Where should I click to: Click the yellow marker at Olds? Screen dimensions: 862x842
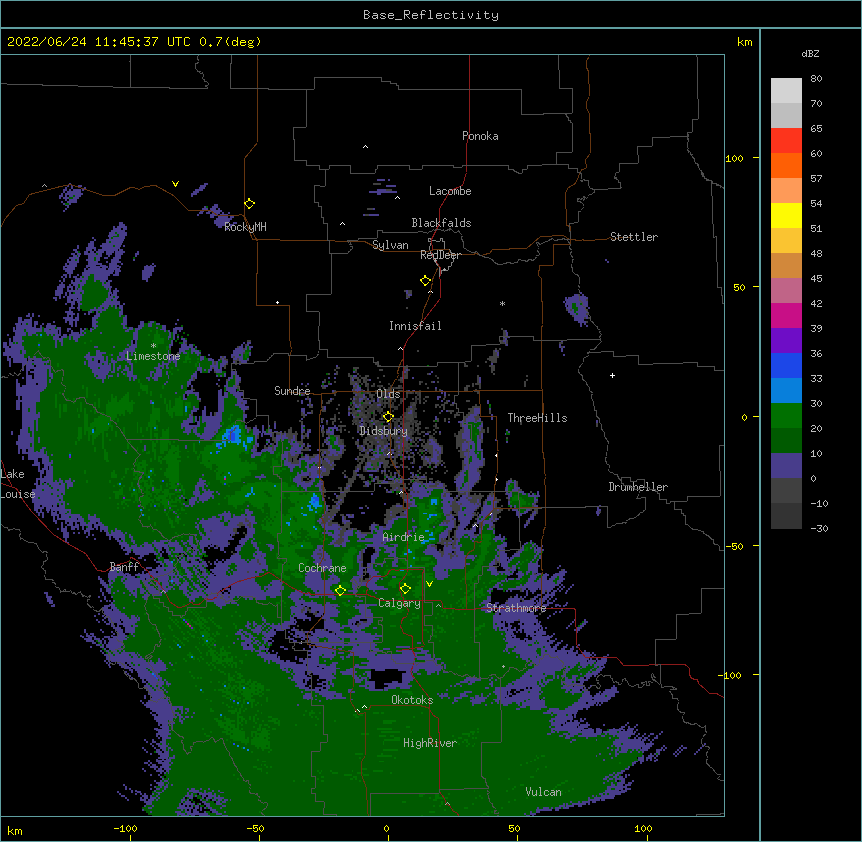point(388,417)
